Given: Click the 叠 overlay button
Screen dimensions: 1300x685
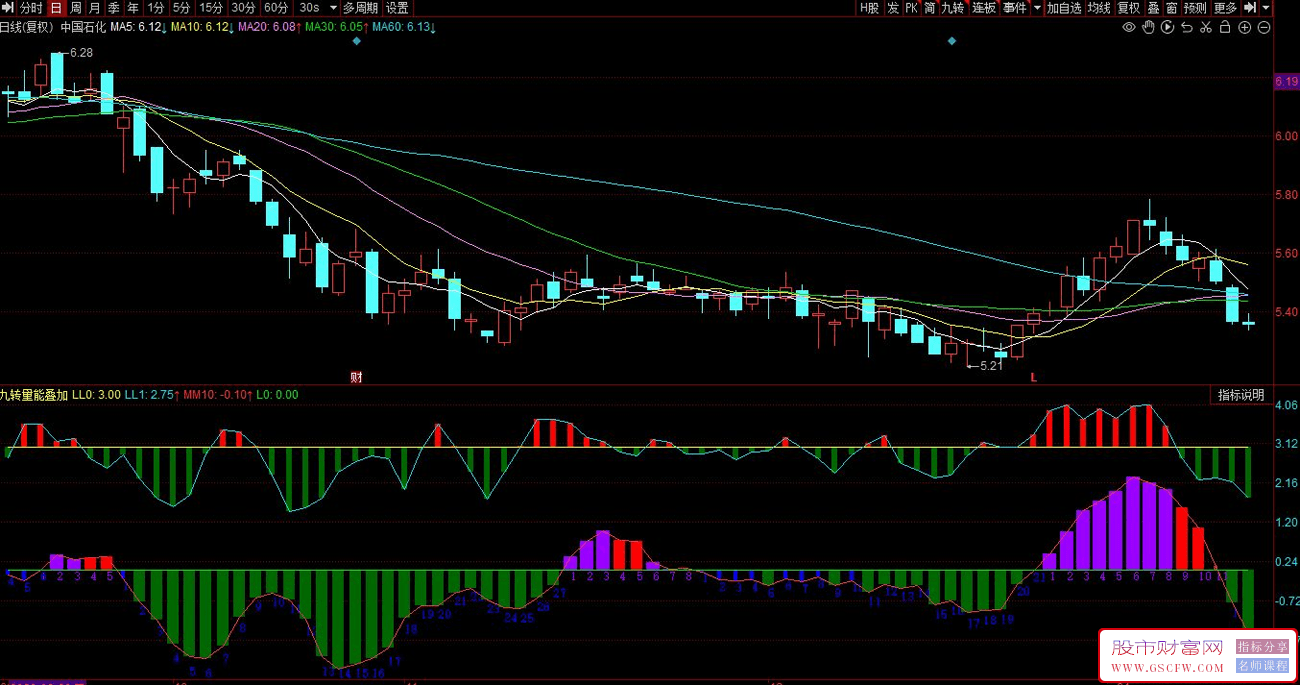Looking at the screenshot, I should [x=1154, y=7].
